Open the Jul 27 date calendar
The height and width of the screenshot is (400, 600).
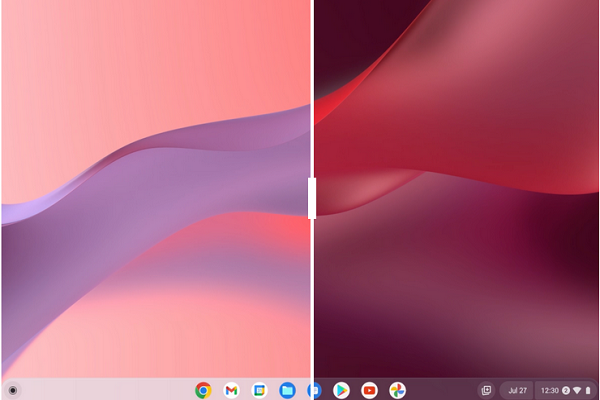point(517,390)
